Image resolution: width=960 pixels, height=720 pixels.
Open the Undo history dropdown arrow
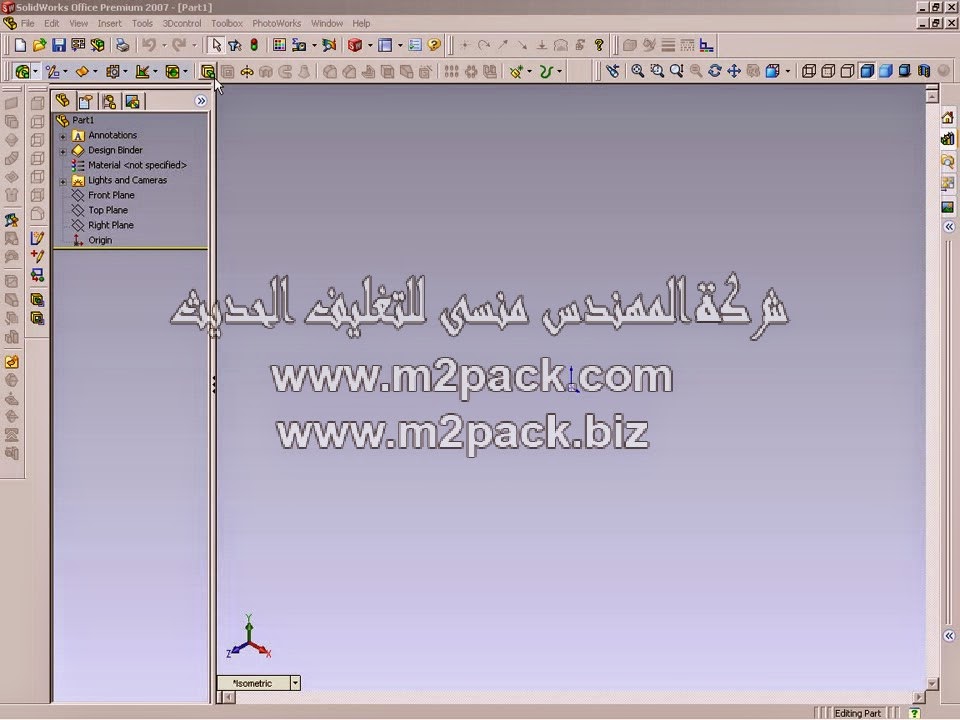tap(164, 45)
